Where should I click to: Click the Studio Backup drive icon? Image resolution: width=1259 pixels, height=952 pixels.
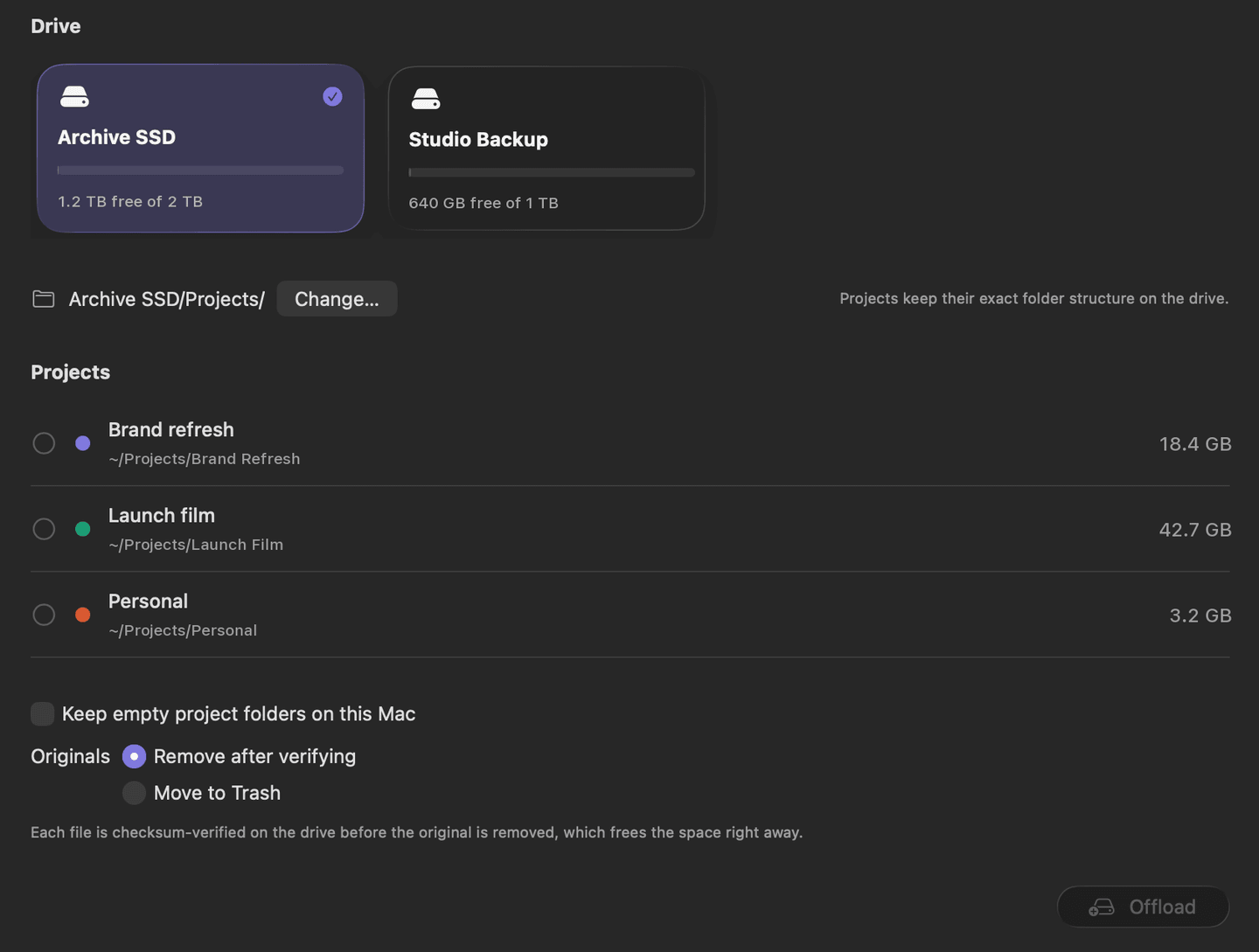(x=426, y=99)
